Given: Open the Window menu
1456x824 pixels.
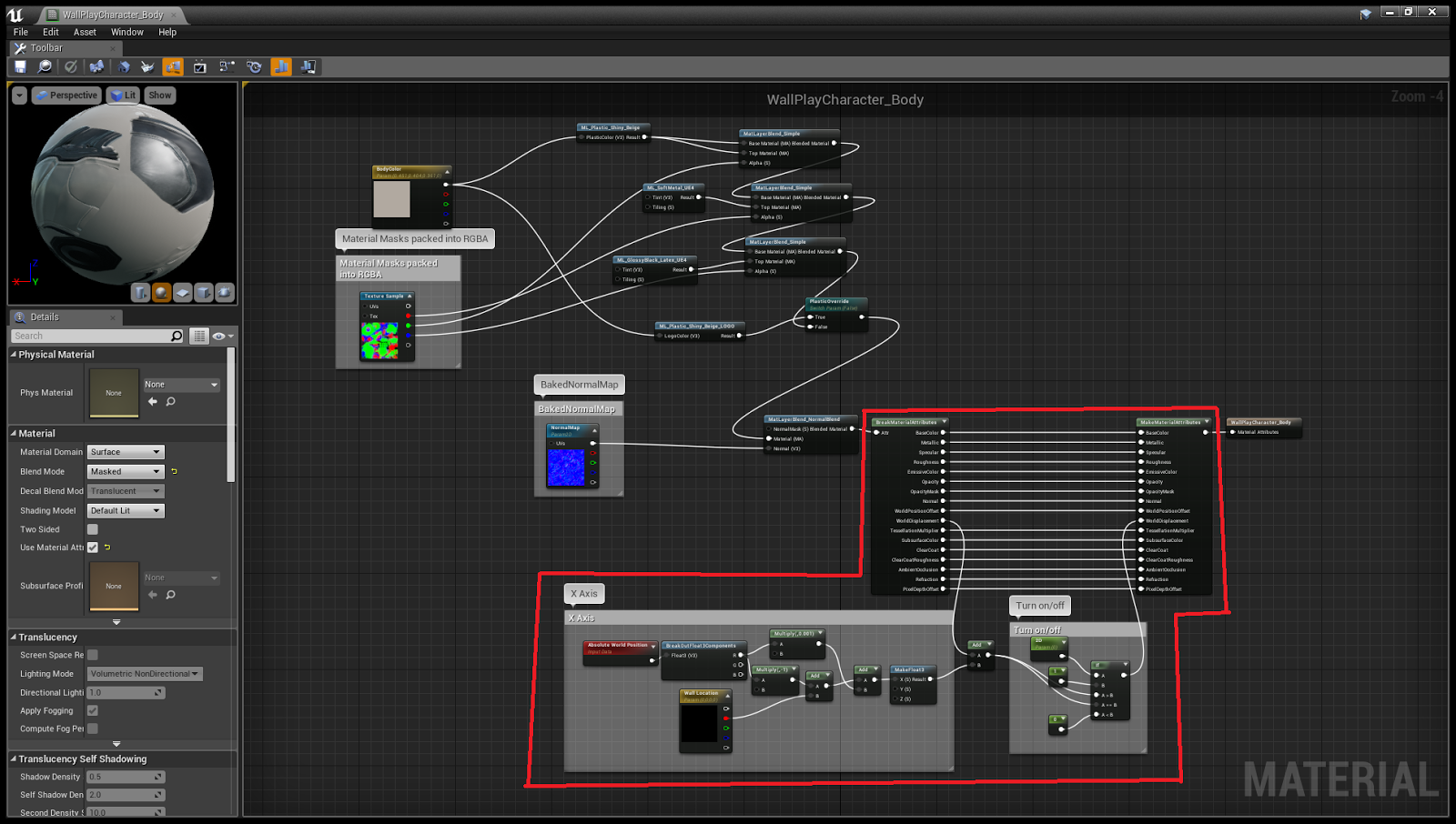Looking at the screenshot, I should (x=126, y=32).
